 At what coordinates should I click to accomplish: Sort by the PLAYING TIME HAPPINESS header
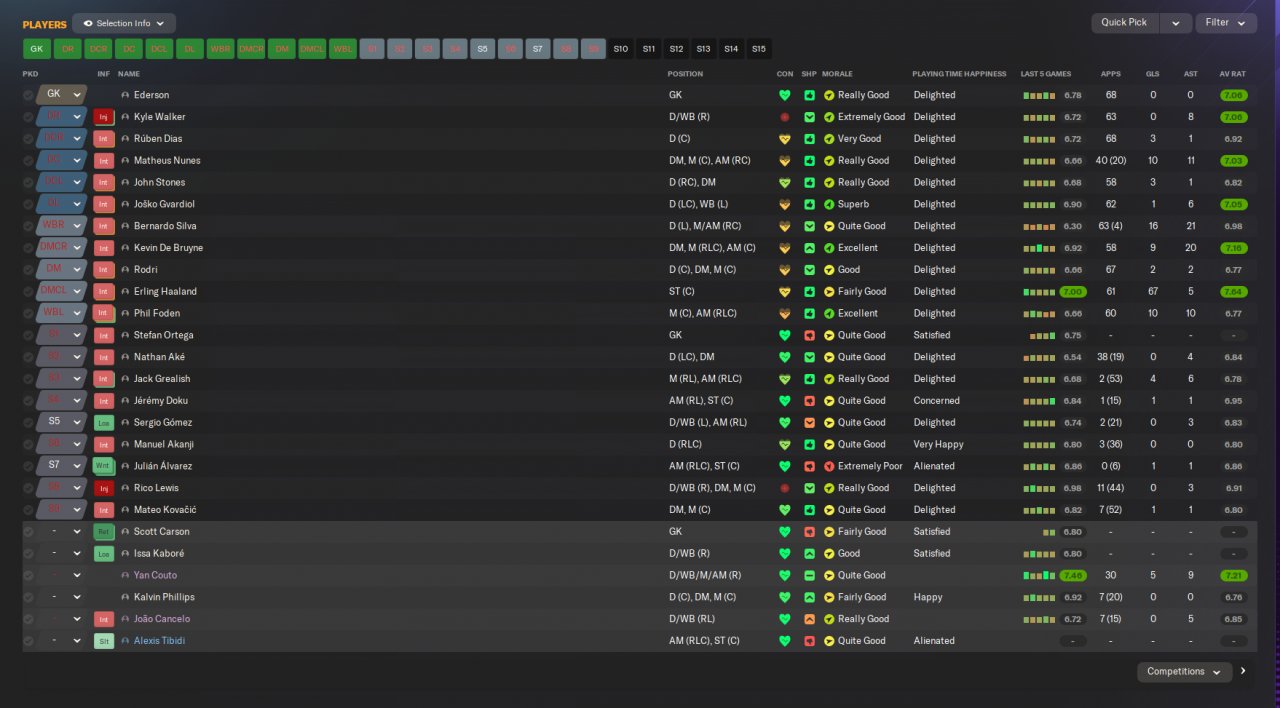(959, 74)
